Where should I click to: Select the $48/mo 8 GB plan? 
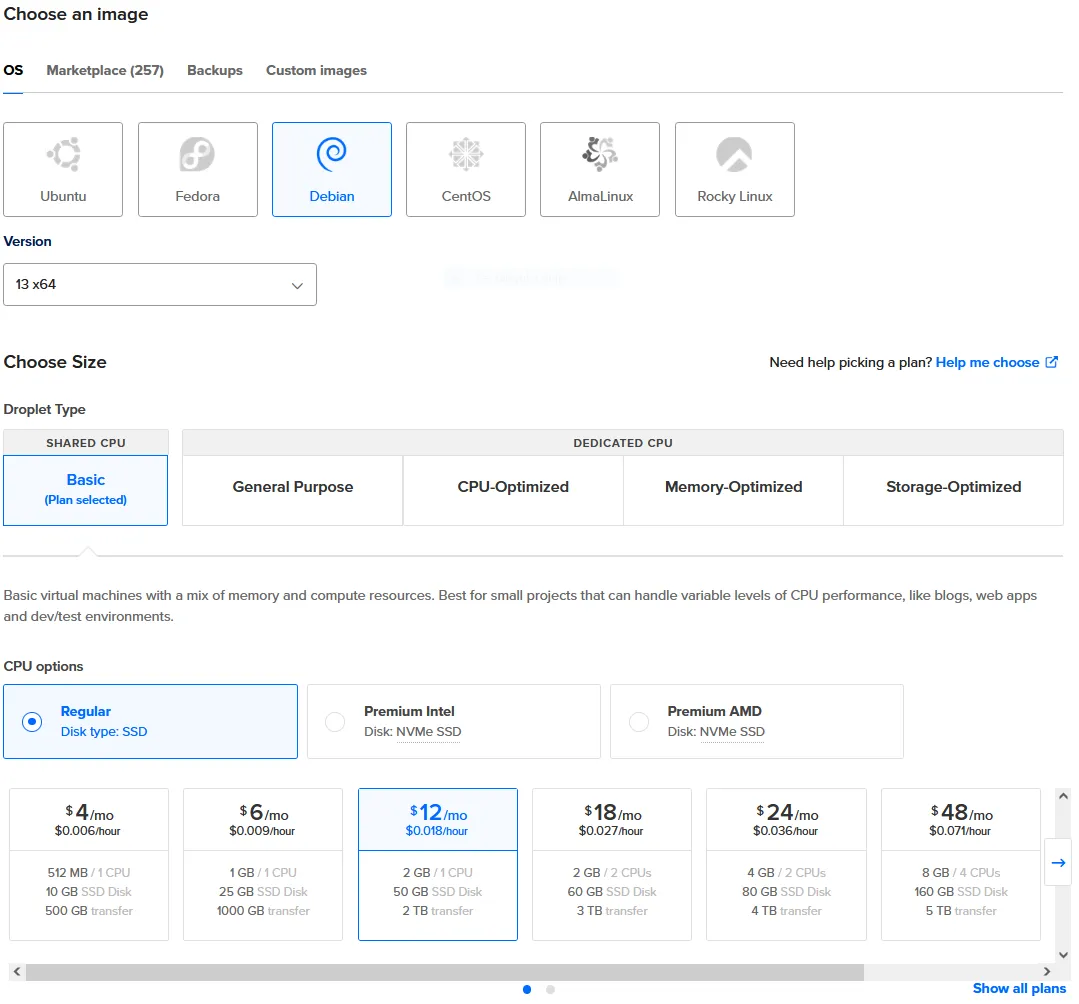pyautogui.click(x=961, y=864)
